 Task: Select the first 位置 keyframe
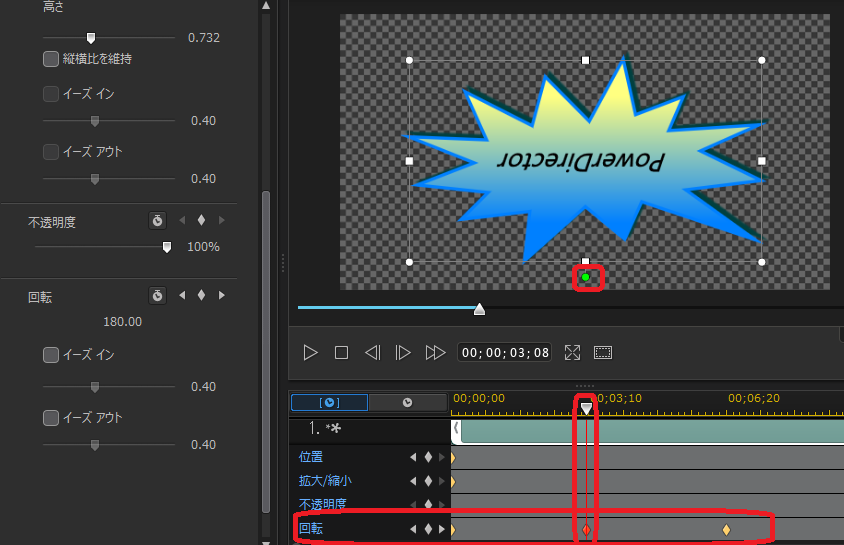(x=453, y=458)
